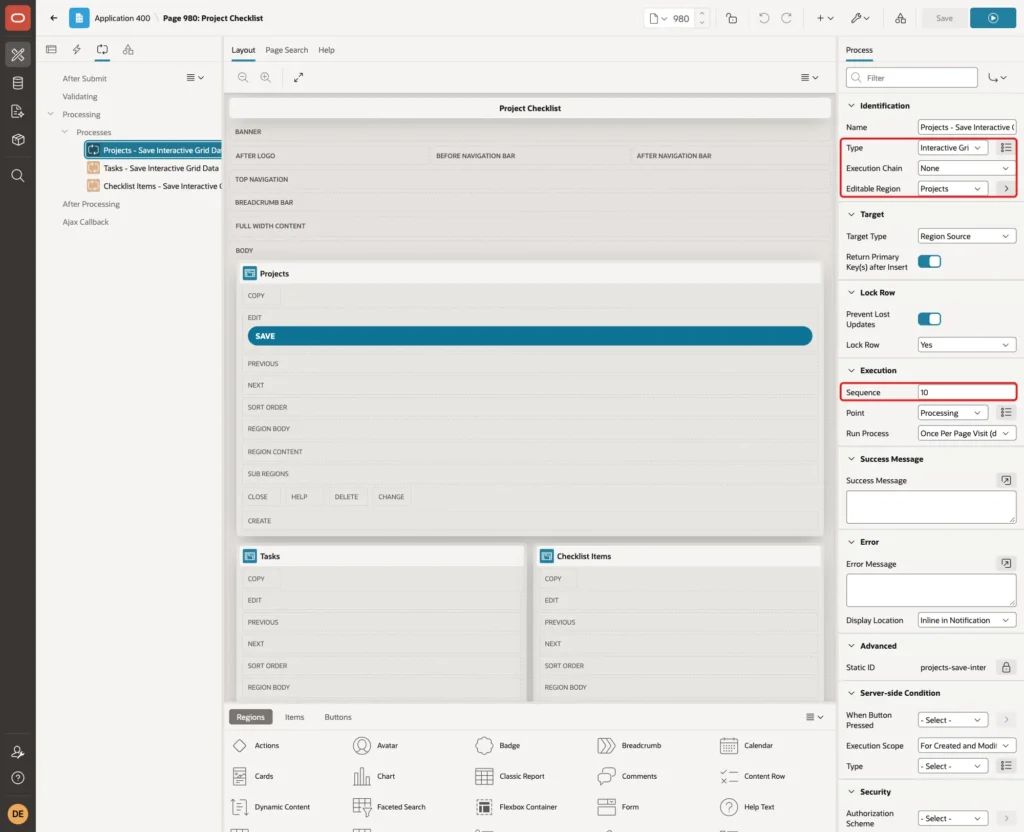
Task: Click the Save button
Action: click(x=944, y=18)
